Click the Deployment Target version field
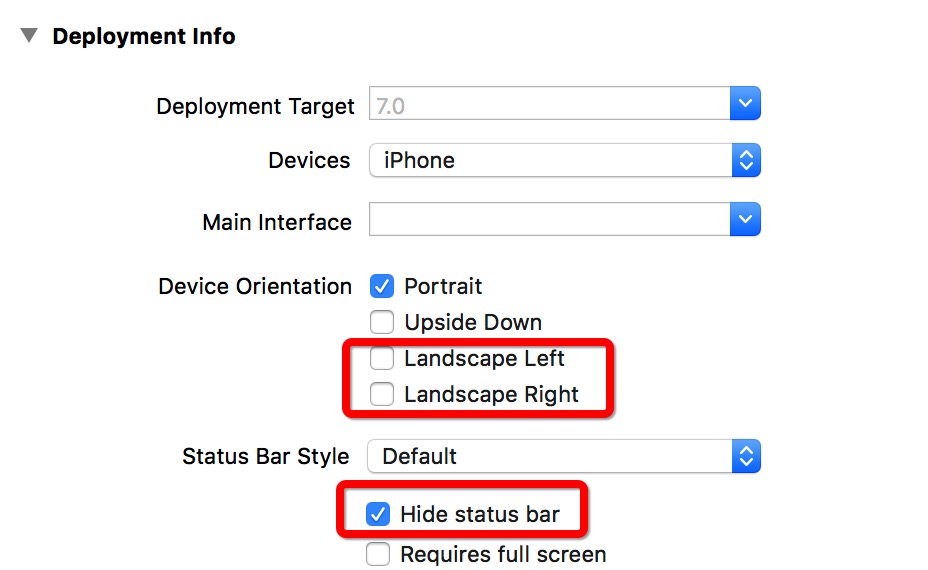This screenshot has height=570, width=928. [548, 105]
